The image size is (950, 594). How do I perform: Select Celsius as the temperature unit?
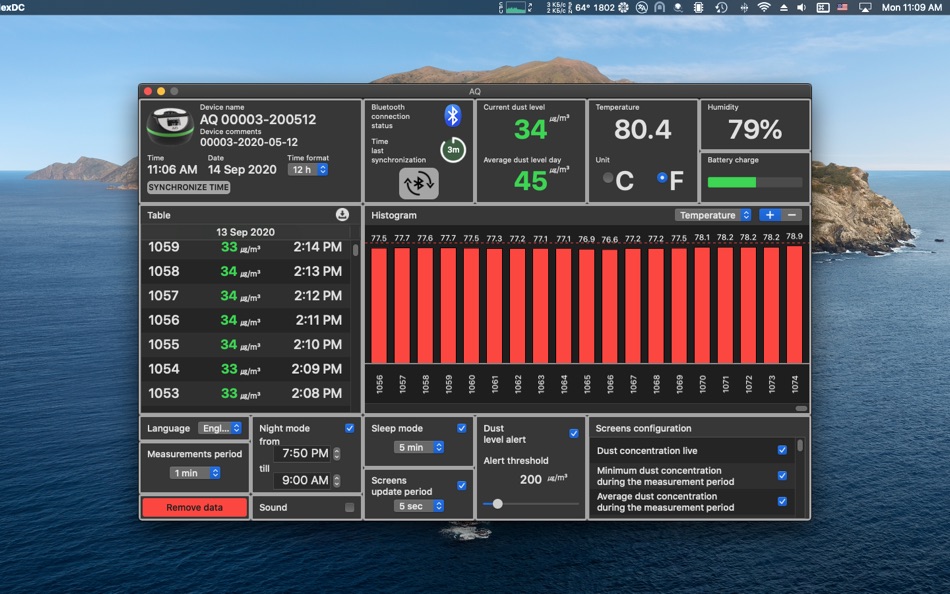(608, 178)
